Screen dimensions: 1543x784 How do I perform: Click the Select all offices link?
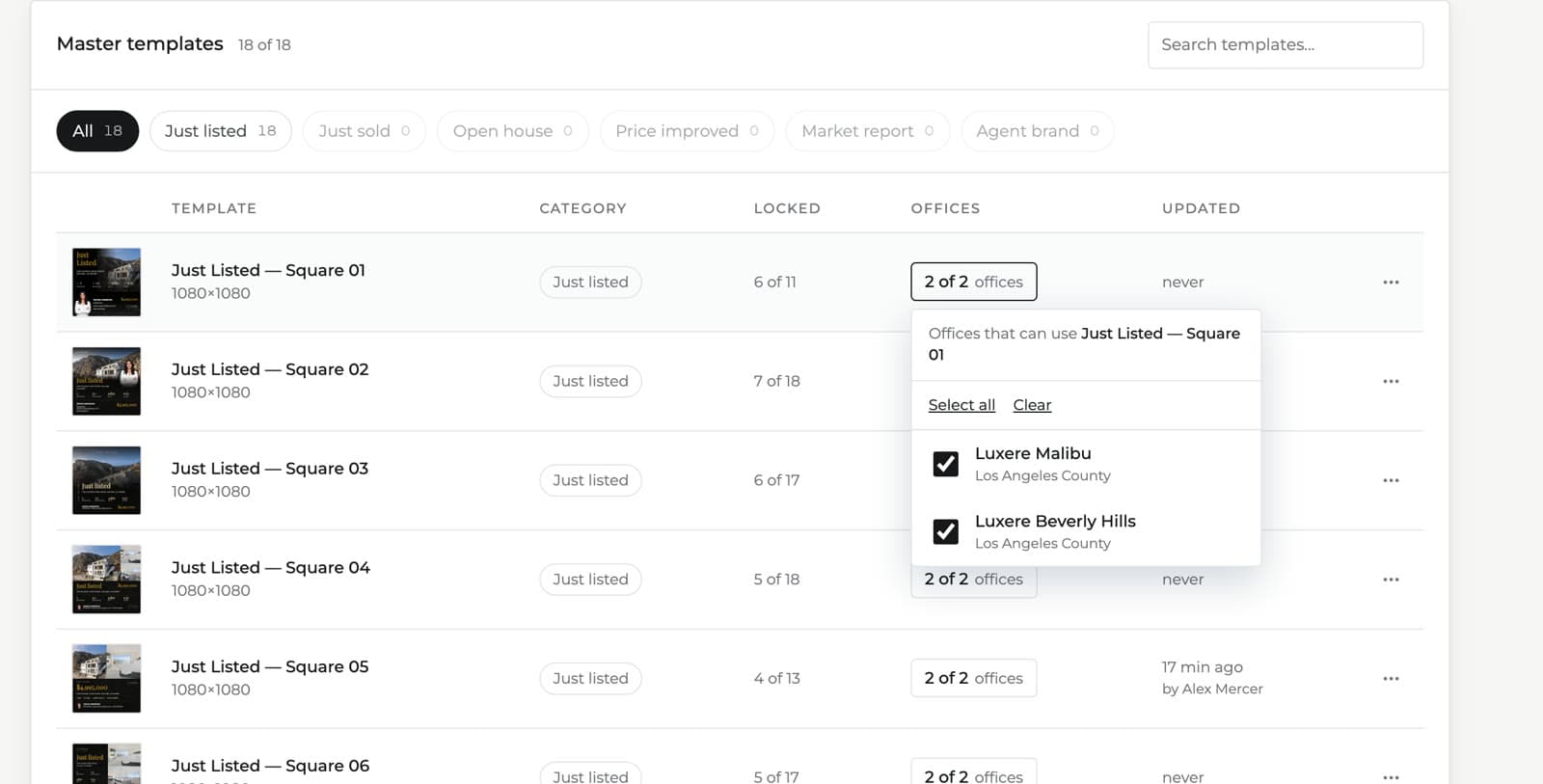point(961,405)
